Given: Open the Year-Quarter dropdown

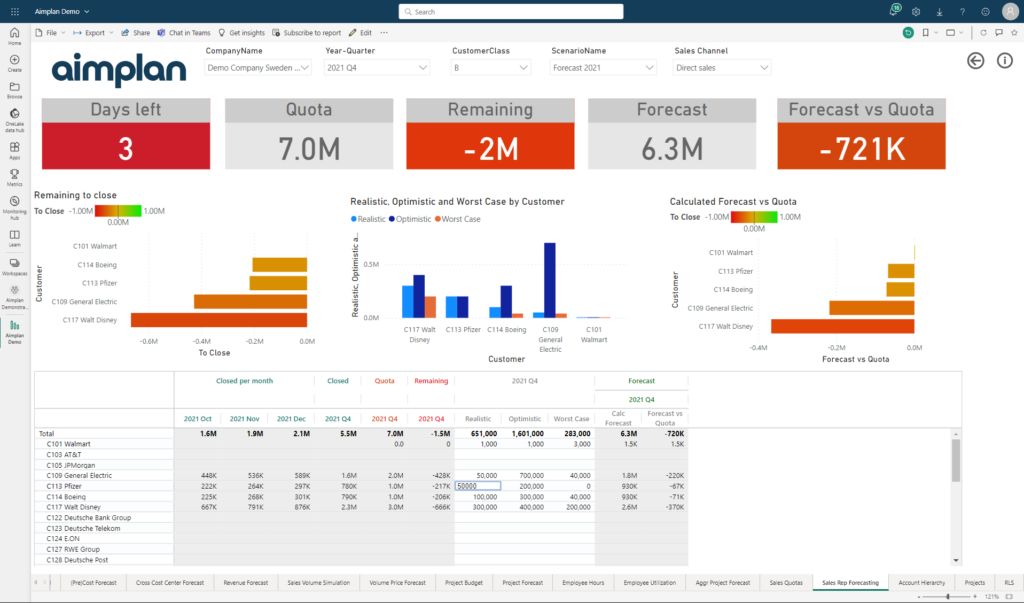Looking at the screenshot, I should [x=377, y=67].
